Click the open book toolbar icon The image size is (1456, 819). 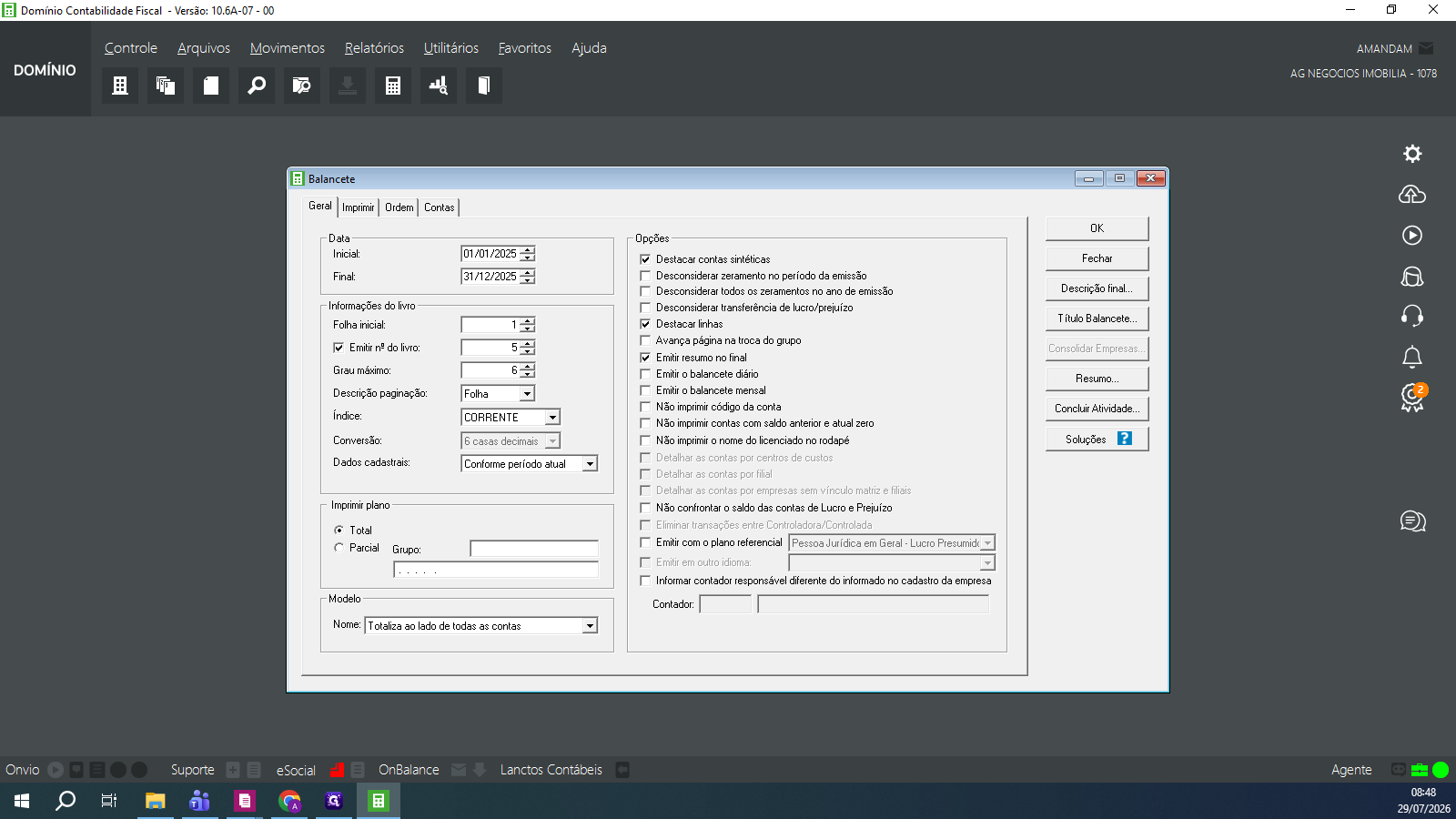(x=484, y=86)
